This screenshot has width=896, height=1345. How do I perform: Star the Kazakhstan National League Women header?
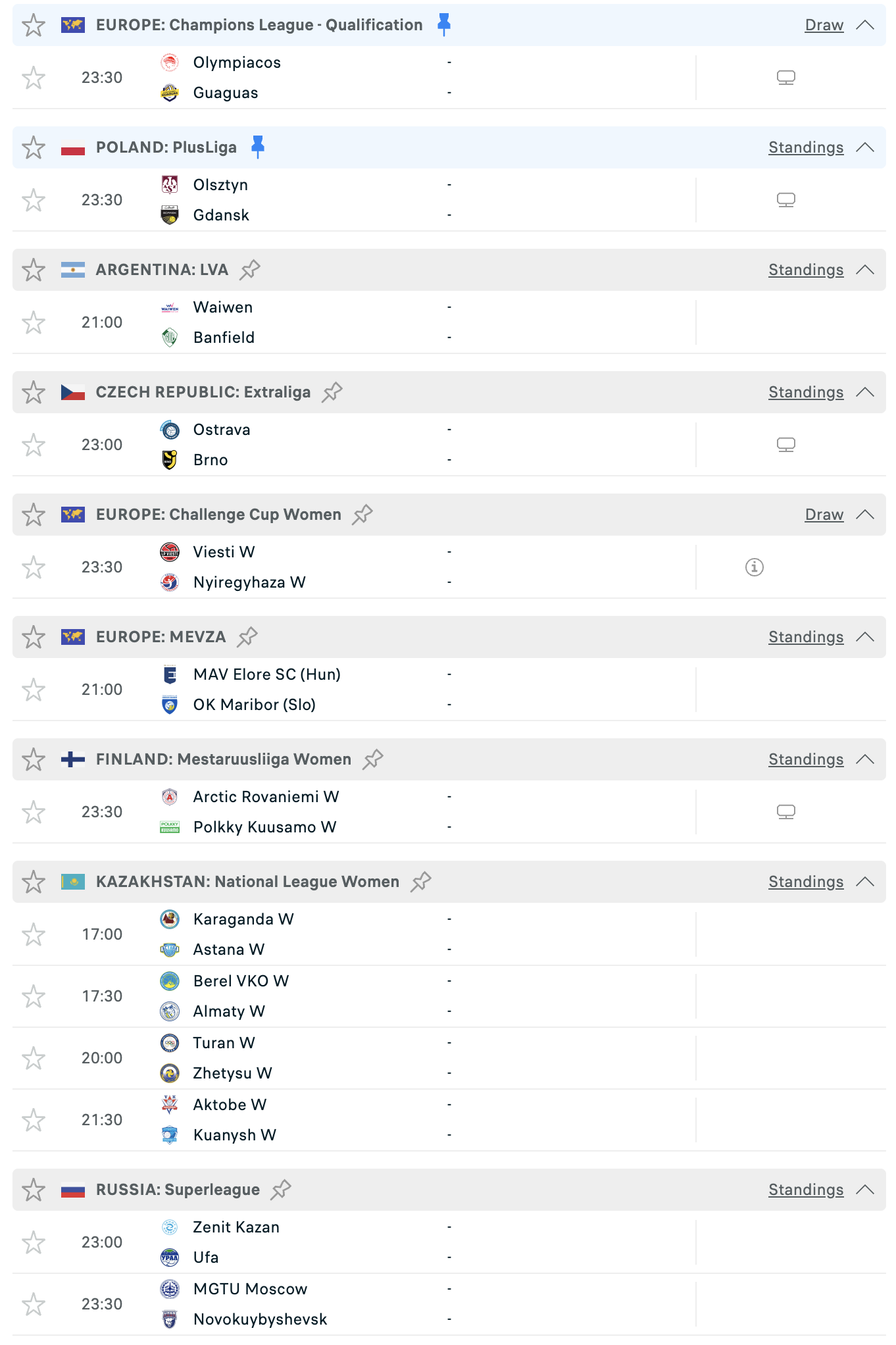pyautogui.click(x=34, y=882)
